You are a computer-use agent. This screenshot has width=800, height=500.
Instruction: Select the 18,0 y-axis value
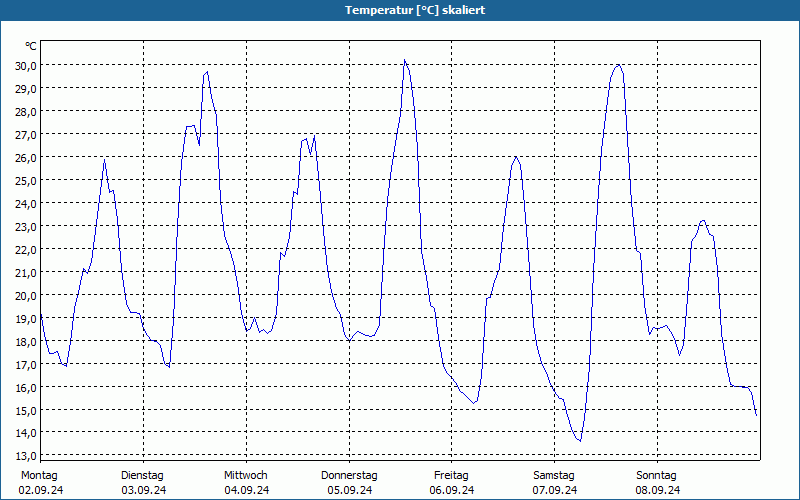26,341
